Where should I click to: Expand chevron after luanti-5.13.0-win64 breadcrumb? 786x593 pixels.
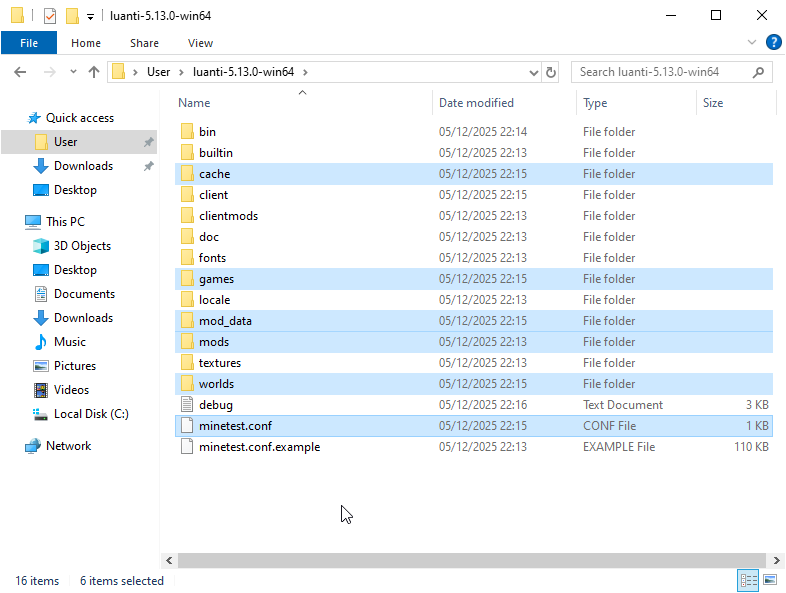[x=305, y=72]
